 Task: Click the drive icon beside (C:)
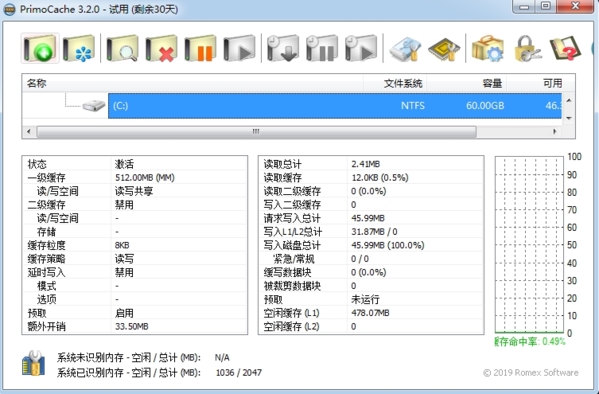[94, 105]
